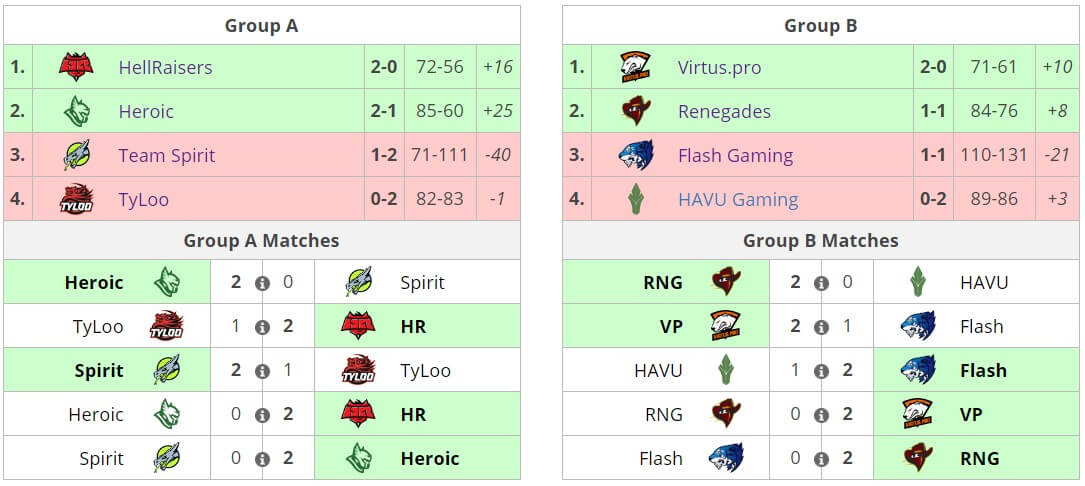Screen dimensions: 1085x486
Task: Open the Flash Gaming team link
Action: pos(735,155)
